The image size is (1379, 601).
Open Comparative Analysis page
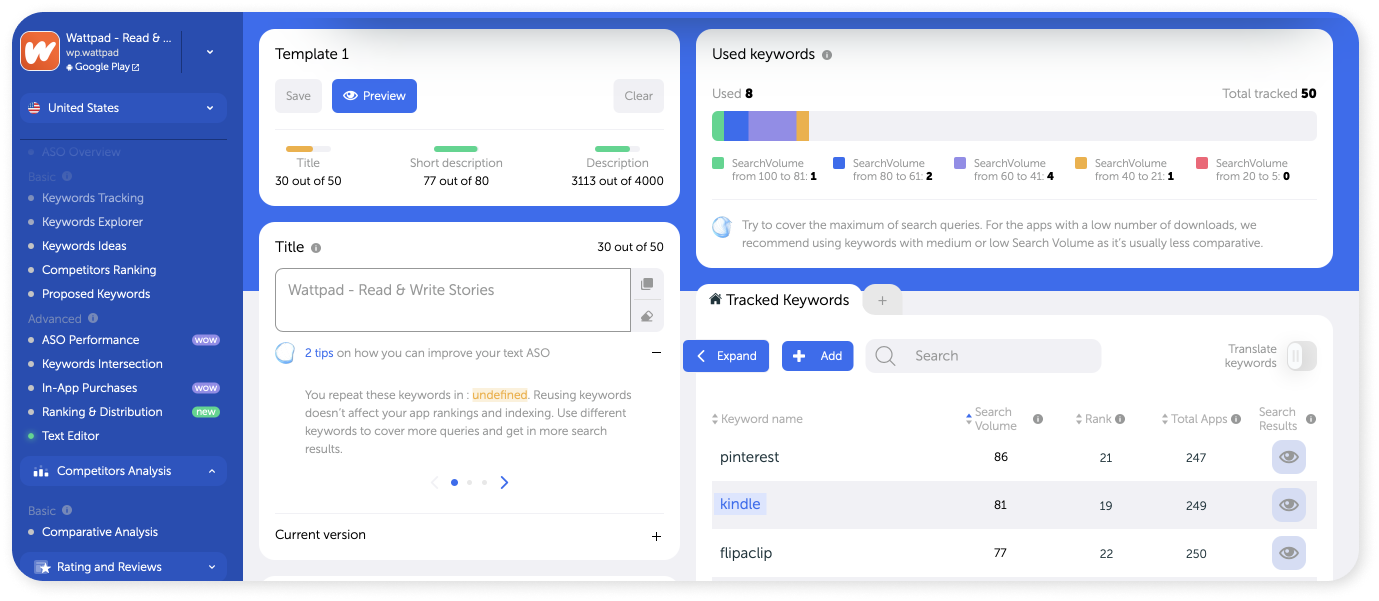(100, 532)
